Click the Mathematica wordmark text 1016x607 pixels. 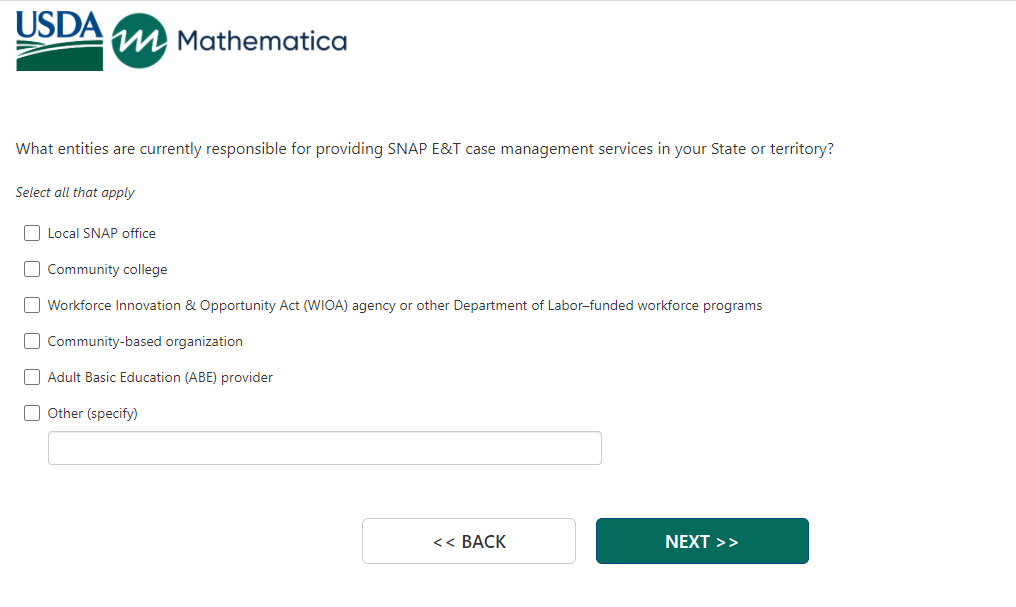(262, 41)
